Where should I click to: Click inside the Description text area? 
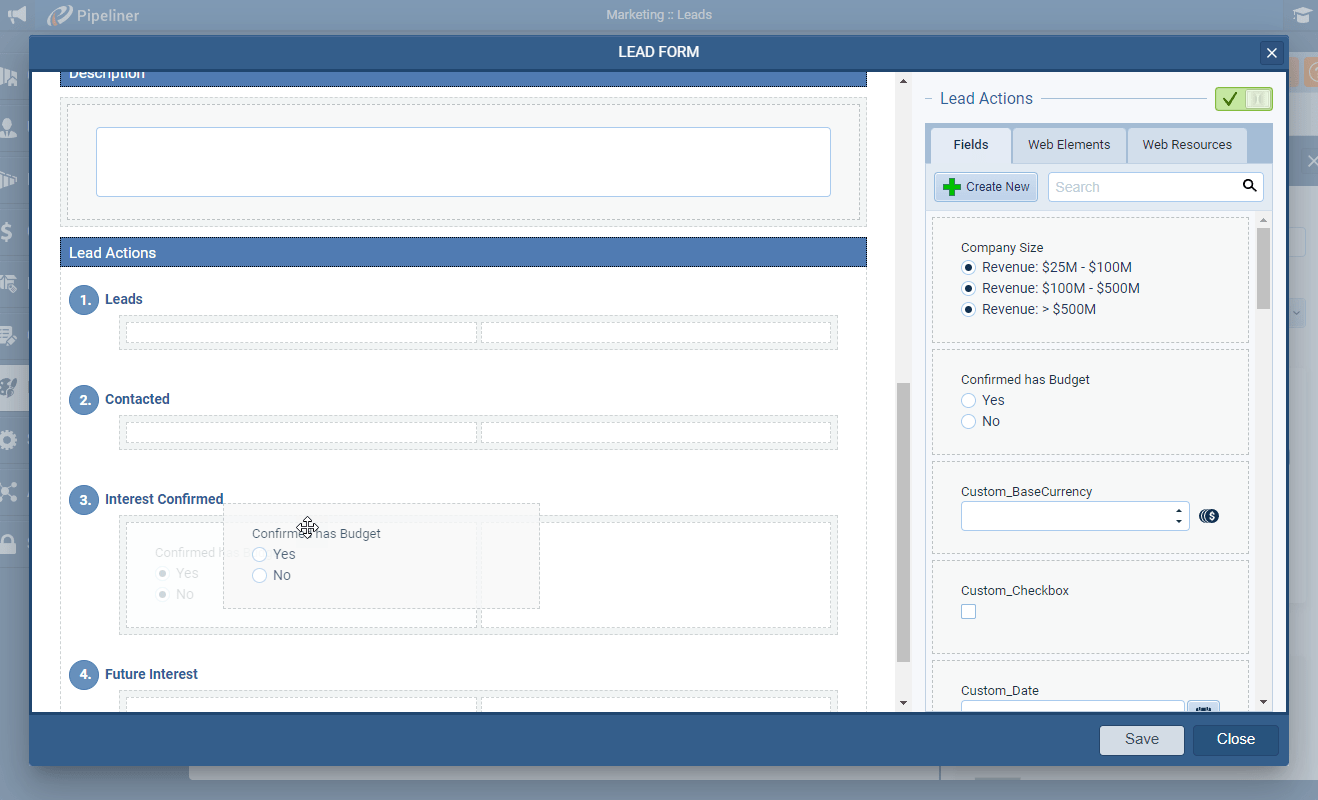pos(463,162)
